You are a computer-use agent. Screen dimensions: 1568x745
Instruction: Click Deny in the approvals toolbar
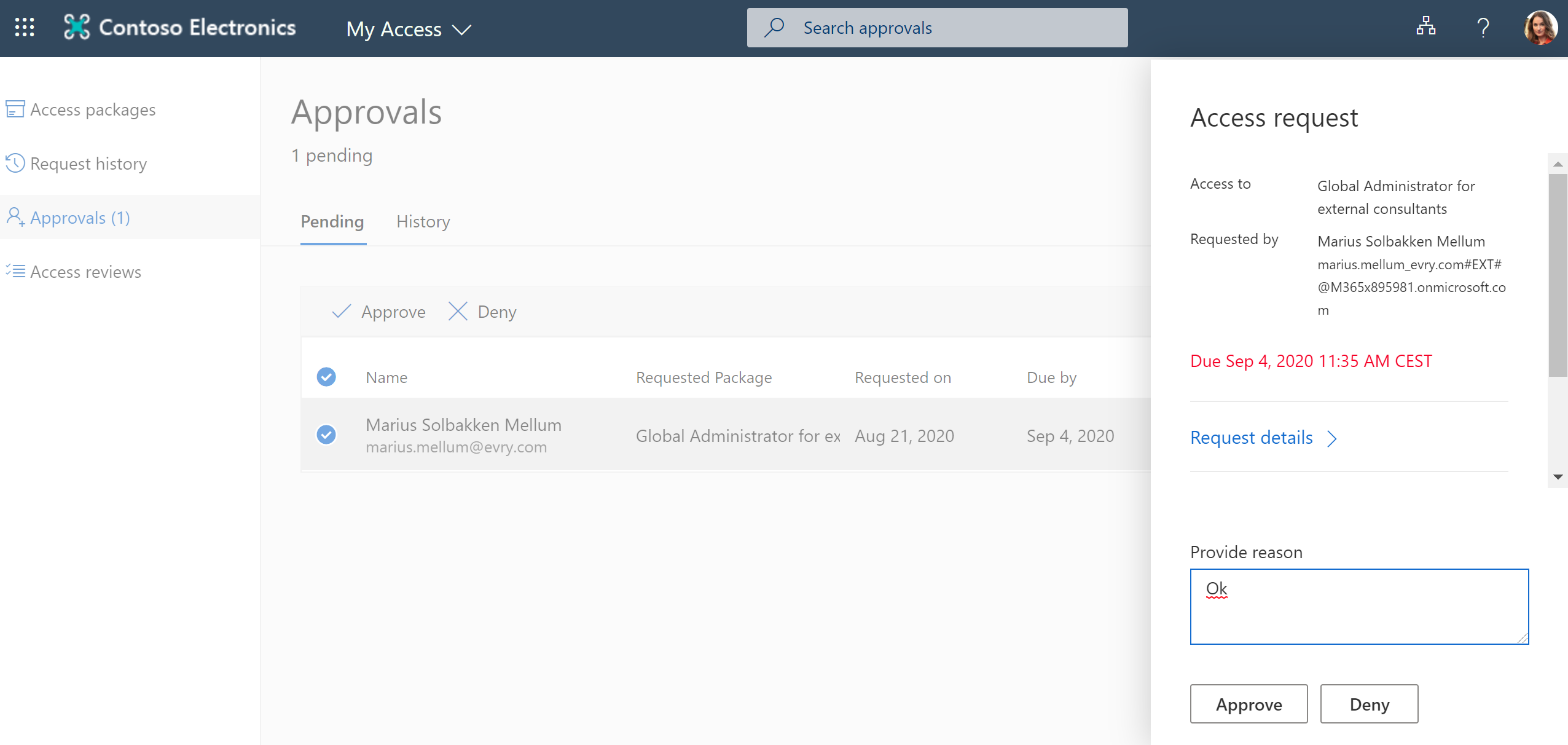point(482,312)
